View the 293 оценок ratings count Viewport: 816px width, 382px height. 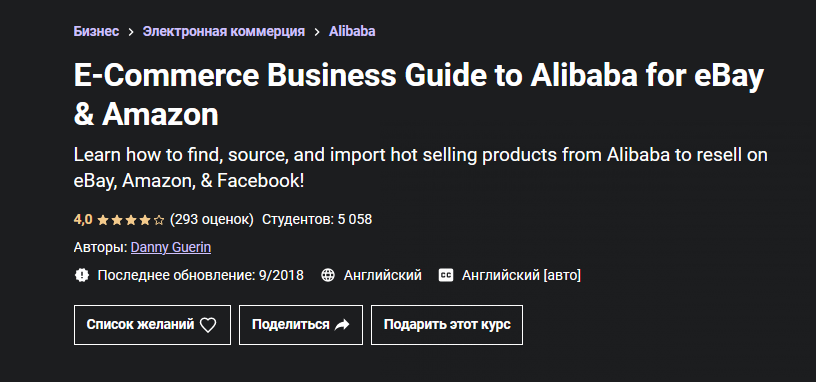(x=212, y=220)
